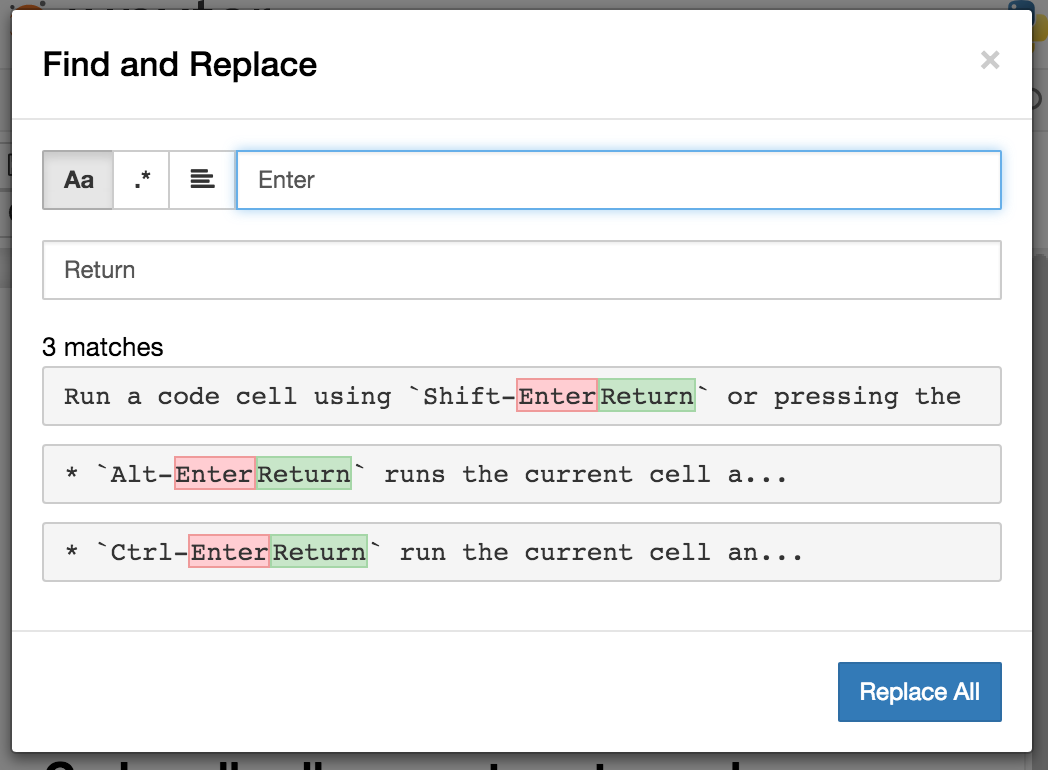Enable the regular expression .* toggle
The width and height of the screenshot is (1048, 770).
(x=142, y=180)
